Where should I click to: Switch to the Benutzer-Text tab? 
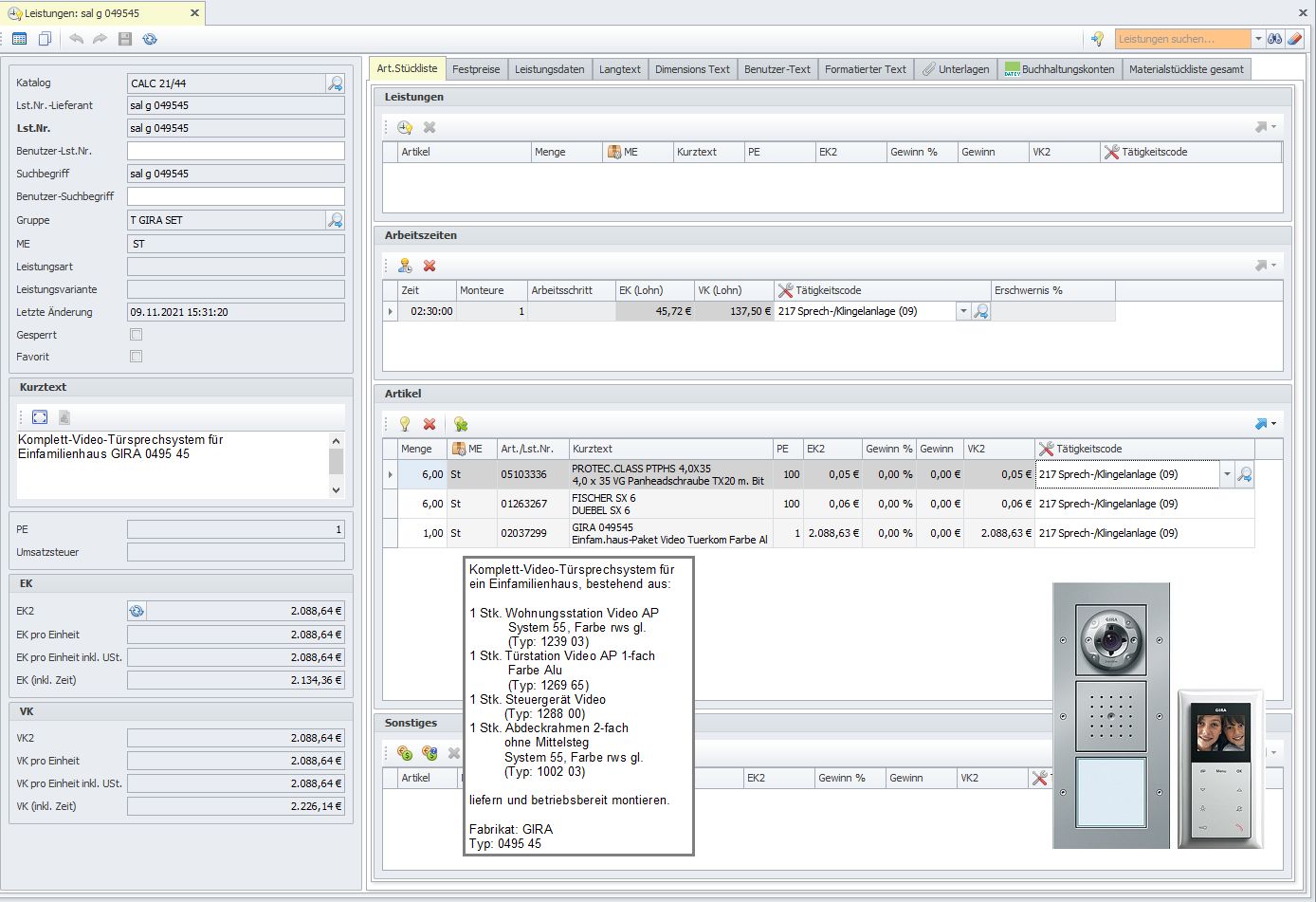tap(777, 69)
